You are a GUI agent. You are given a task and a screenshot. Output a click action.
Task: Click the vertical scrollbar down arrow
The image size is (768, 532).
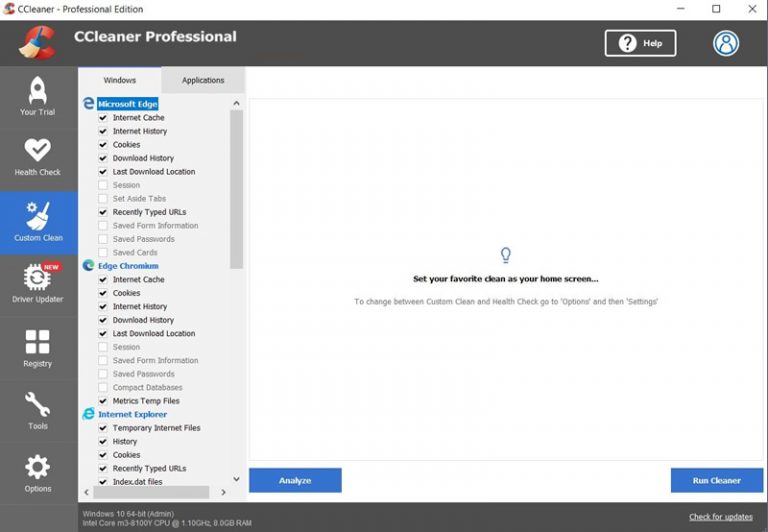pos(237,479)
